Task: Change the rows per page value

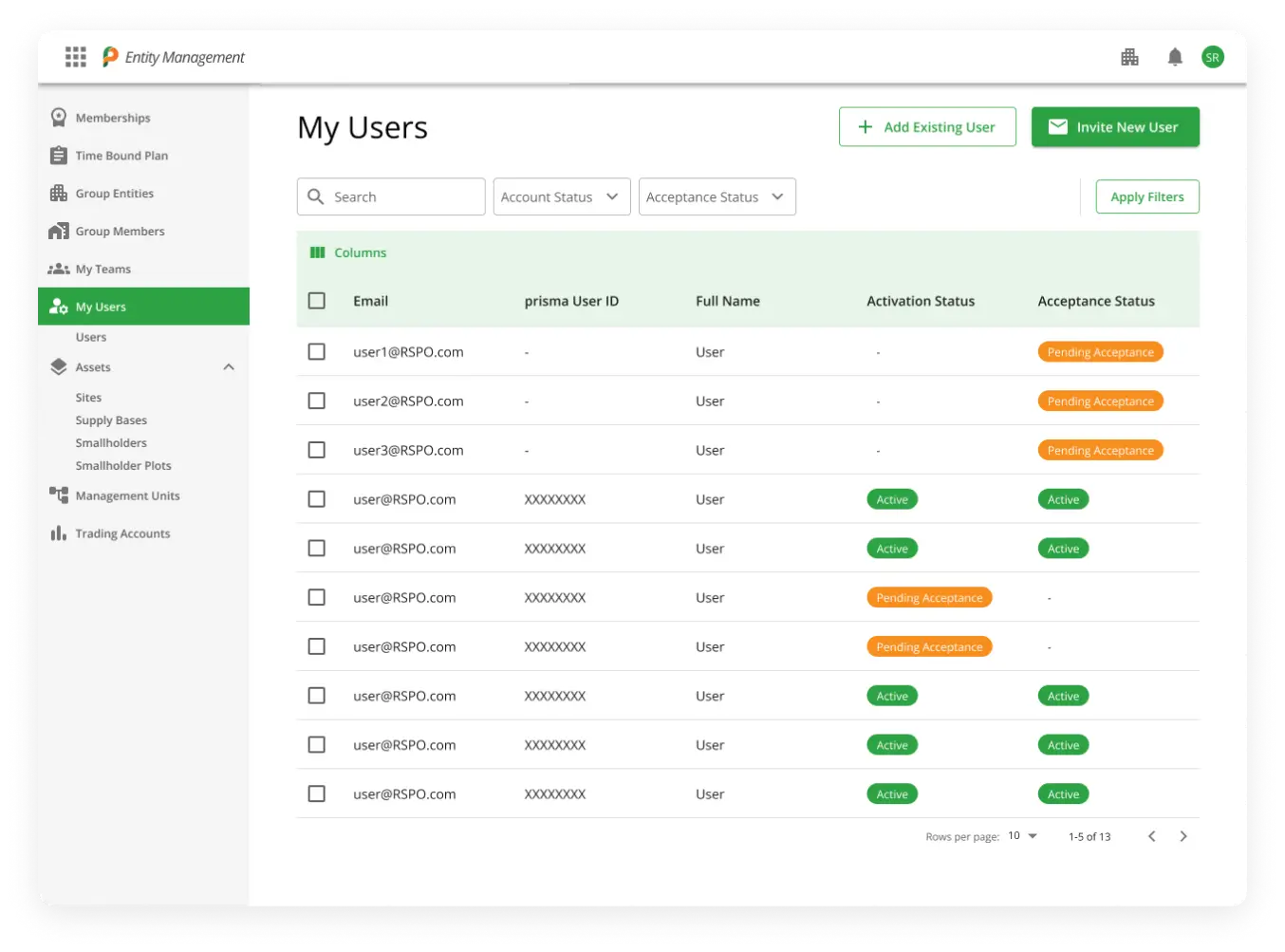Action: (x=1022, y=836)
